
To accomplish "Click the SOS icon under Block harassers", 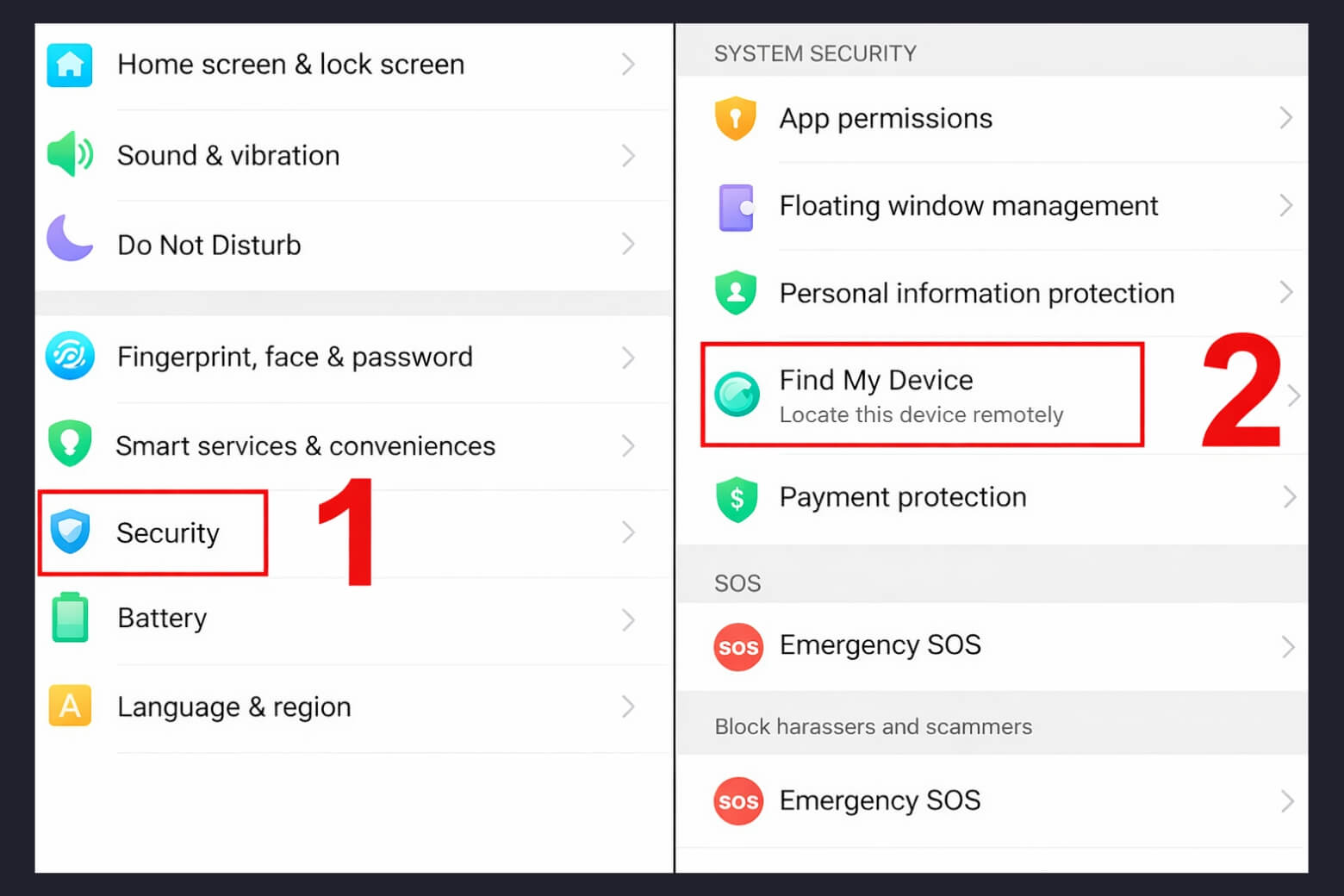I will [738, 801].
